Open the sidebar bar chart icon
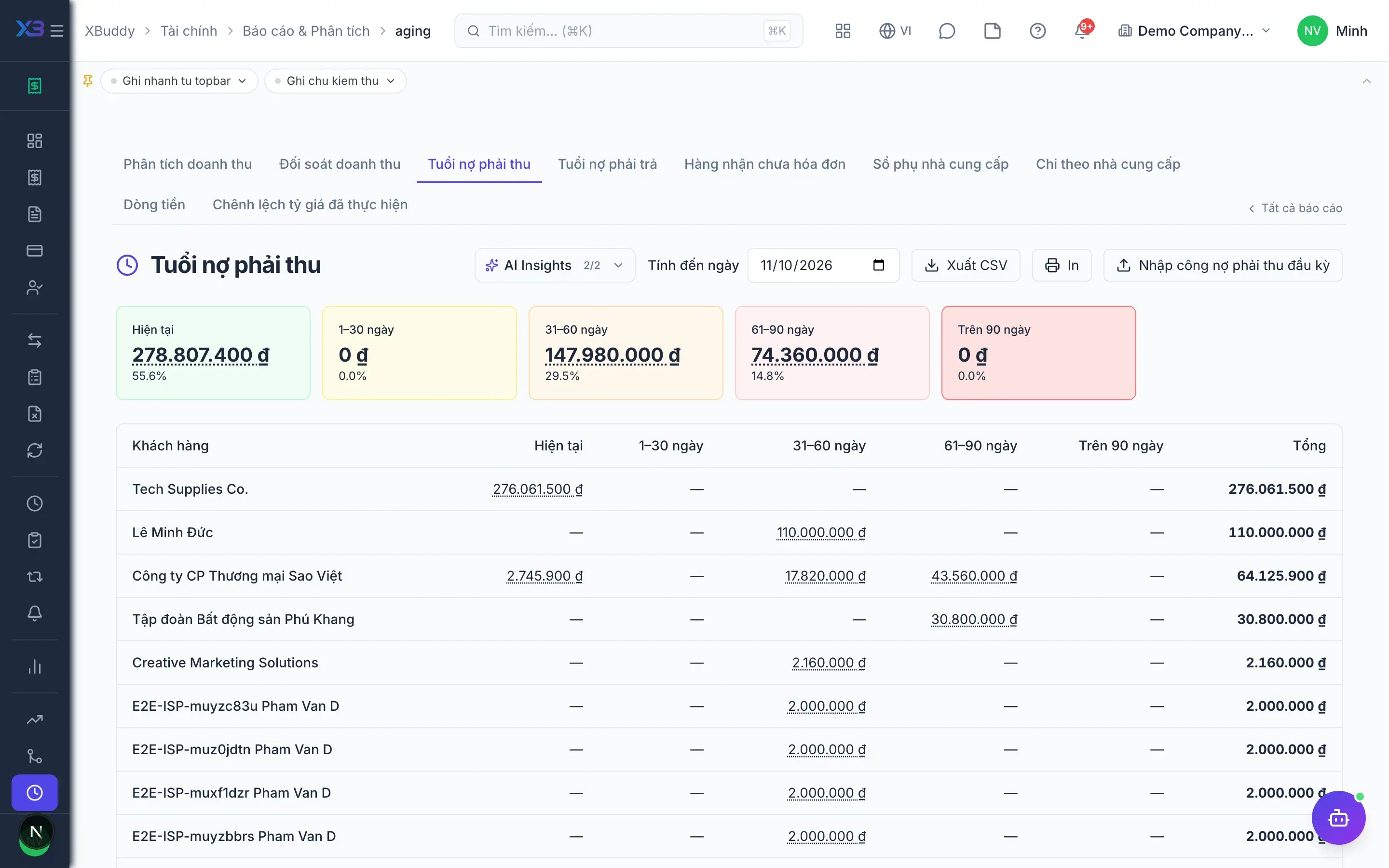Screen dimensions: 1389x868 click(34, 666)
